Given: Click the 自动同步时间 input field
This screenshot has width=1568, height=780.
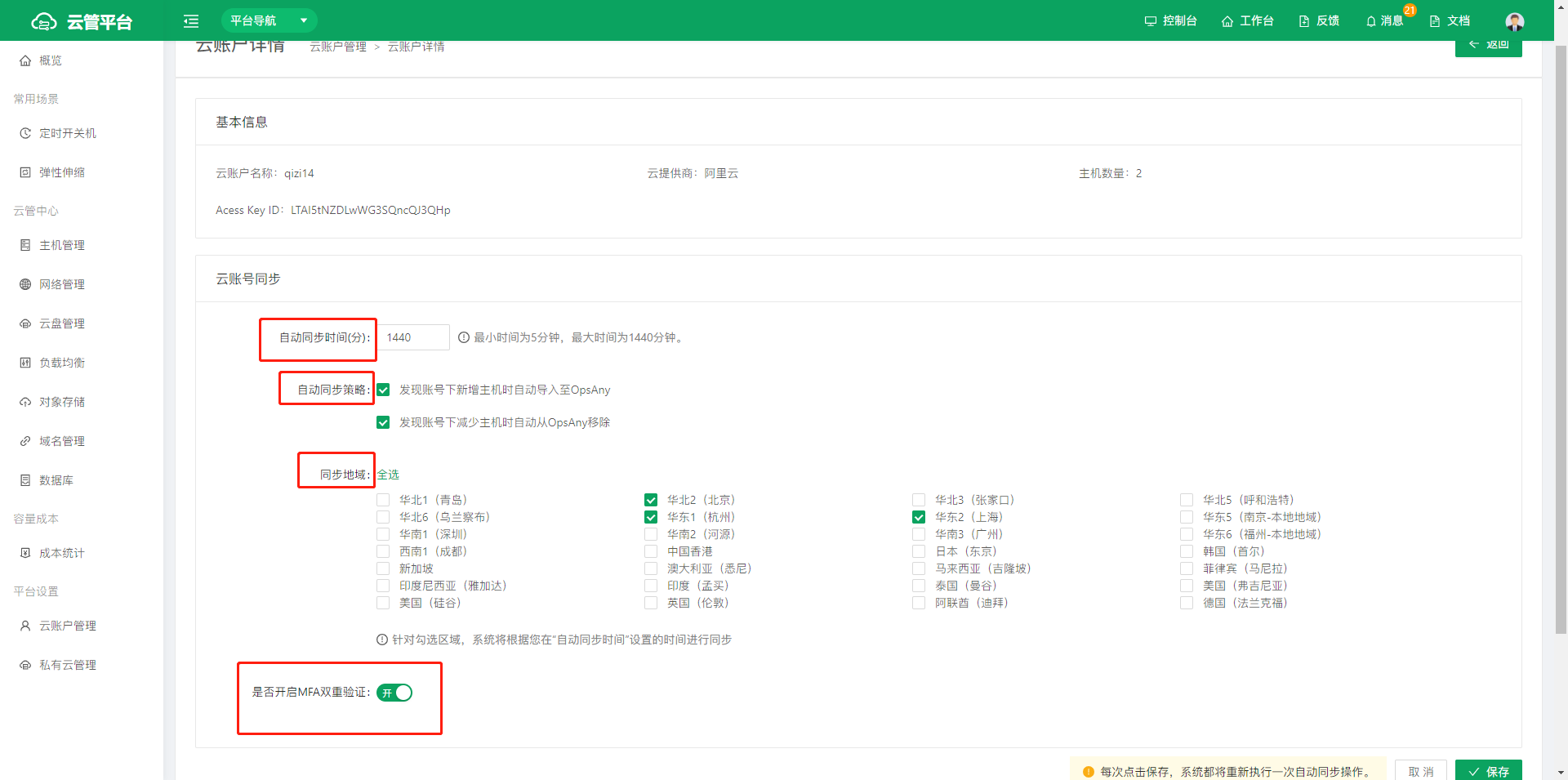Looking at the screenshot, I should click(x=413, y=337).
